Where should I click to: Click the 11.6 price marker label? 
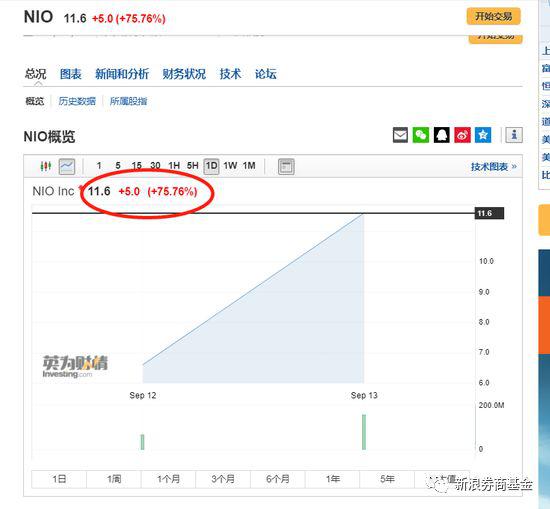489,213
